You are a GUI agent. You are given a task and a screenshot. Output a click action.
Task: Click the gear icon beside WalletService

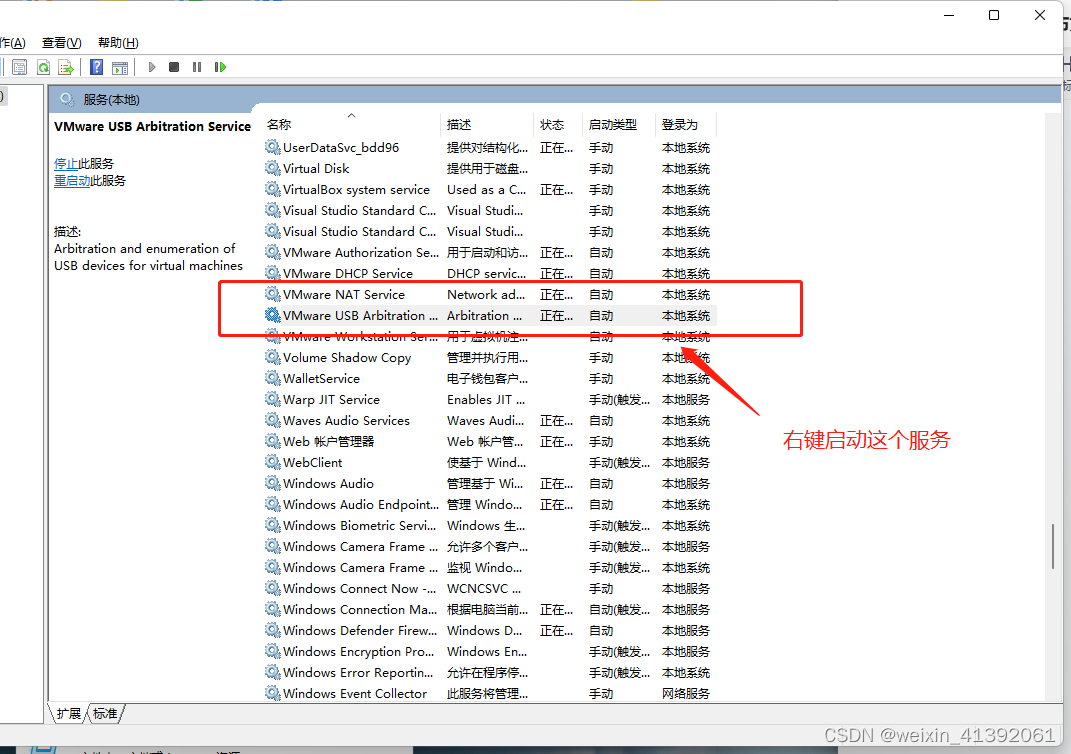tap(273, 378)
